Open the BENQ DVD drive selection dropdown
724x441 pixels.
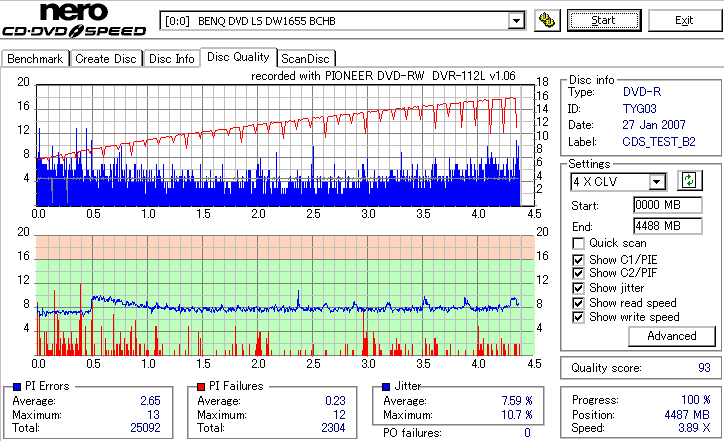click(x=516, y=21)
